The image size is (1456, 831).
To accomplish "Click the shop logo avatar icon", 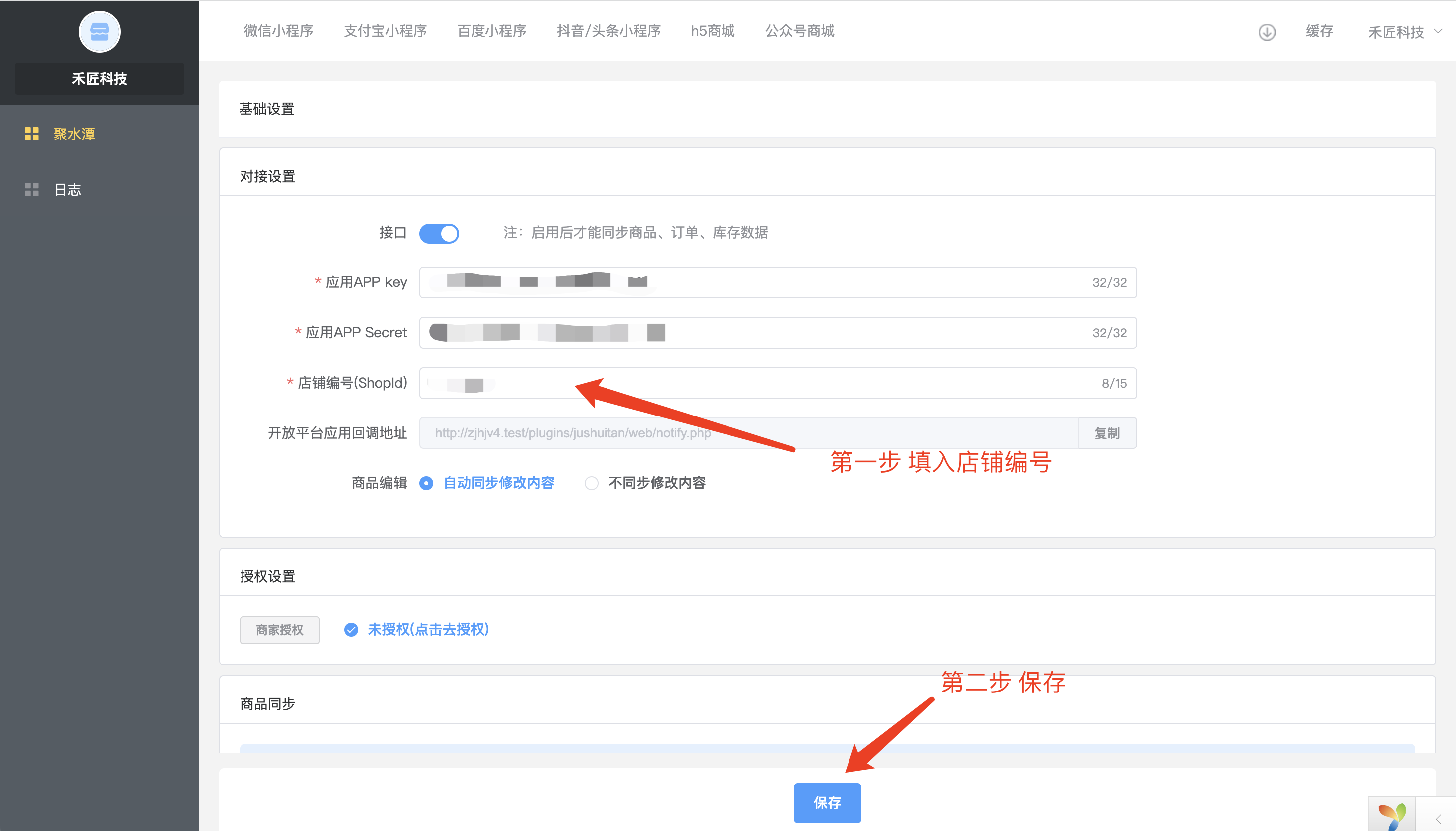I will click(99, 32).
